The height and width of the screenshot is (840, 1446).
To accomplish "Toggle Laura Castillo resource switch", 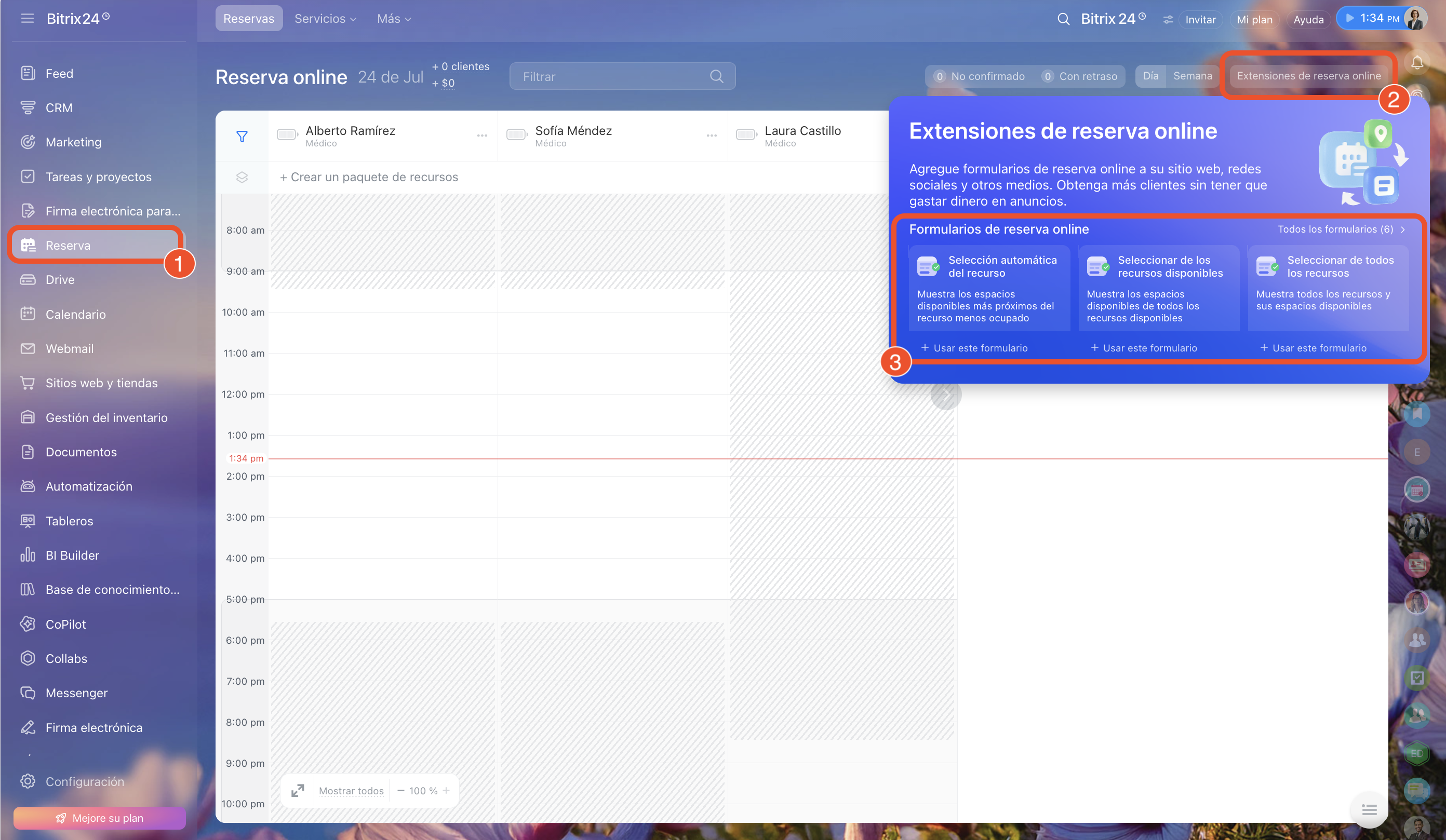I will coord(746,134).
